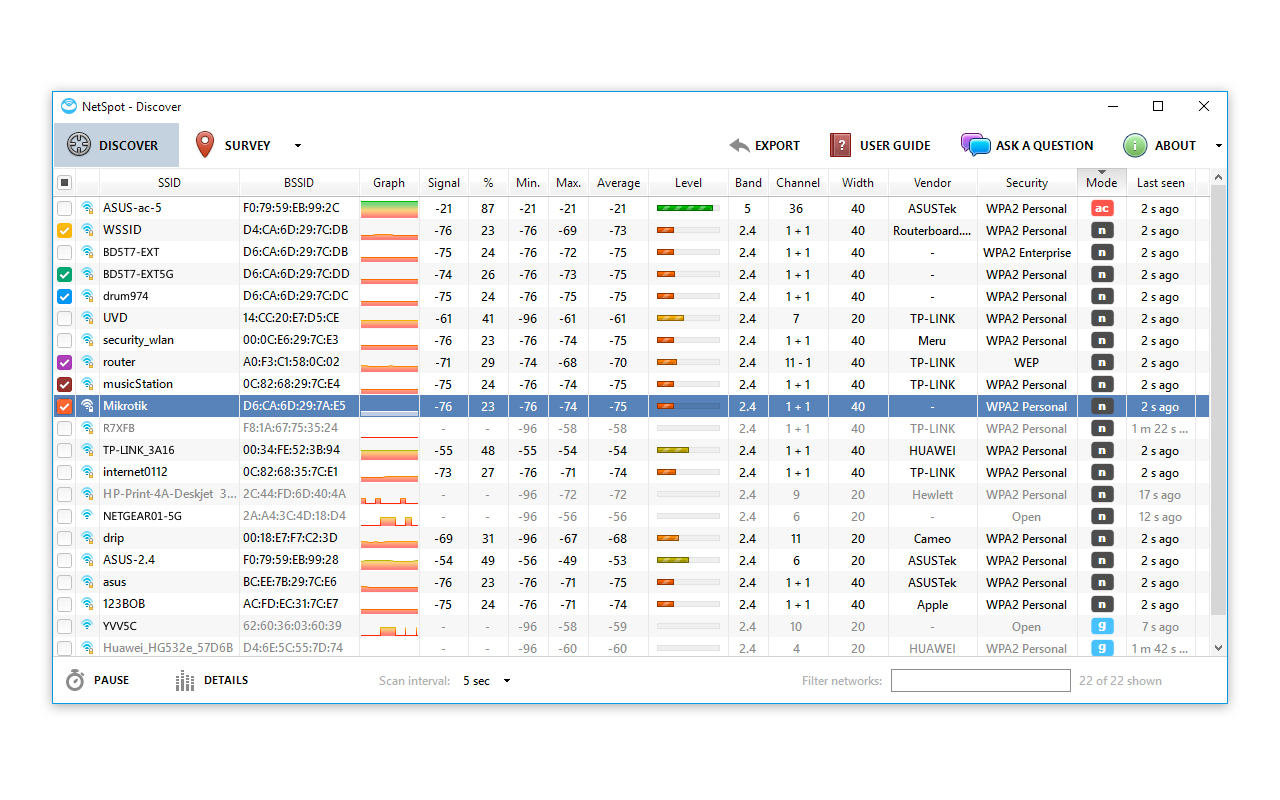
Task: Uncheck the musicStation network checkbox
Action: click(64, 384)
